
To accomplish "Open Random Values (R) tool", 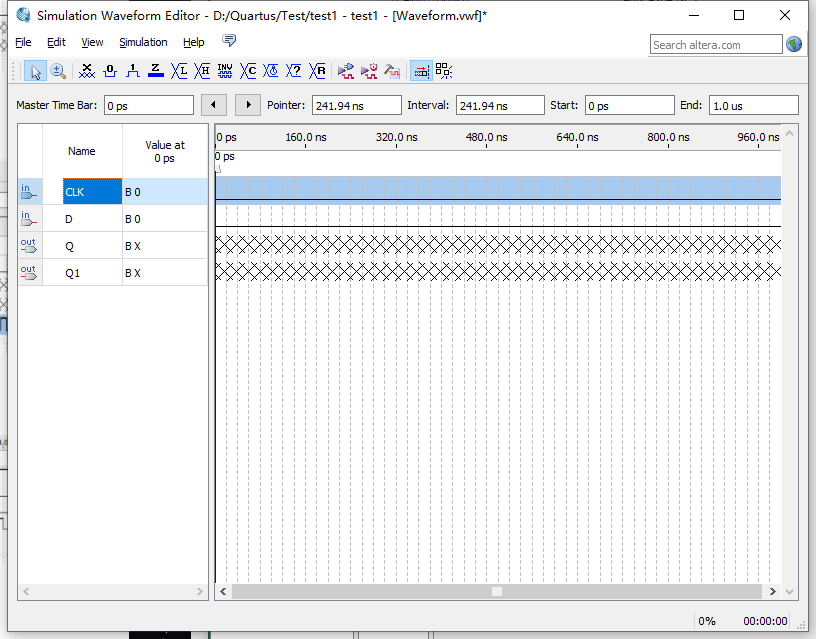I will pos(317,71).
